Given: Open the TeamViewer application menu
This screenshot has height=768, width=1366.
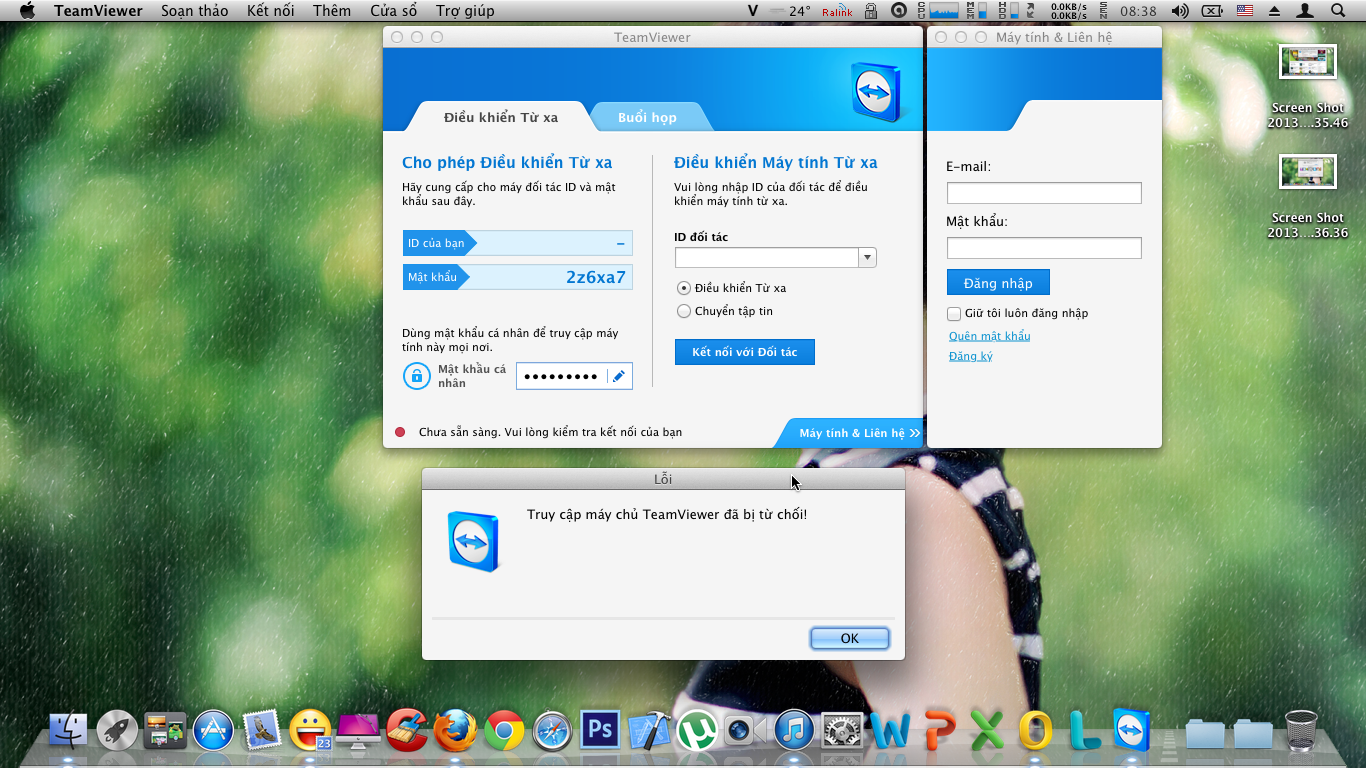Looking at the screenshot, I should (98, 11).
